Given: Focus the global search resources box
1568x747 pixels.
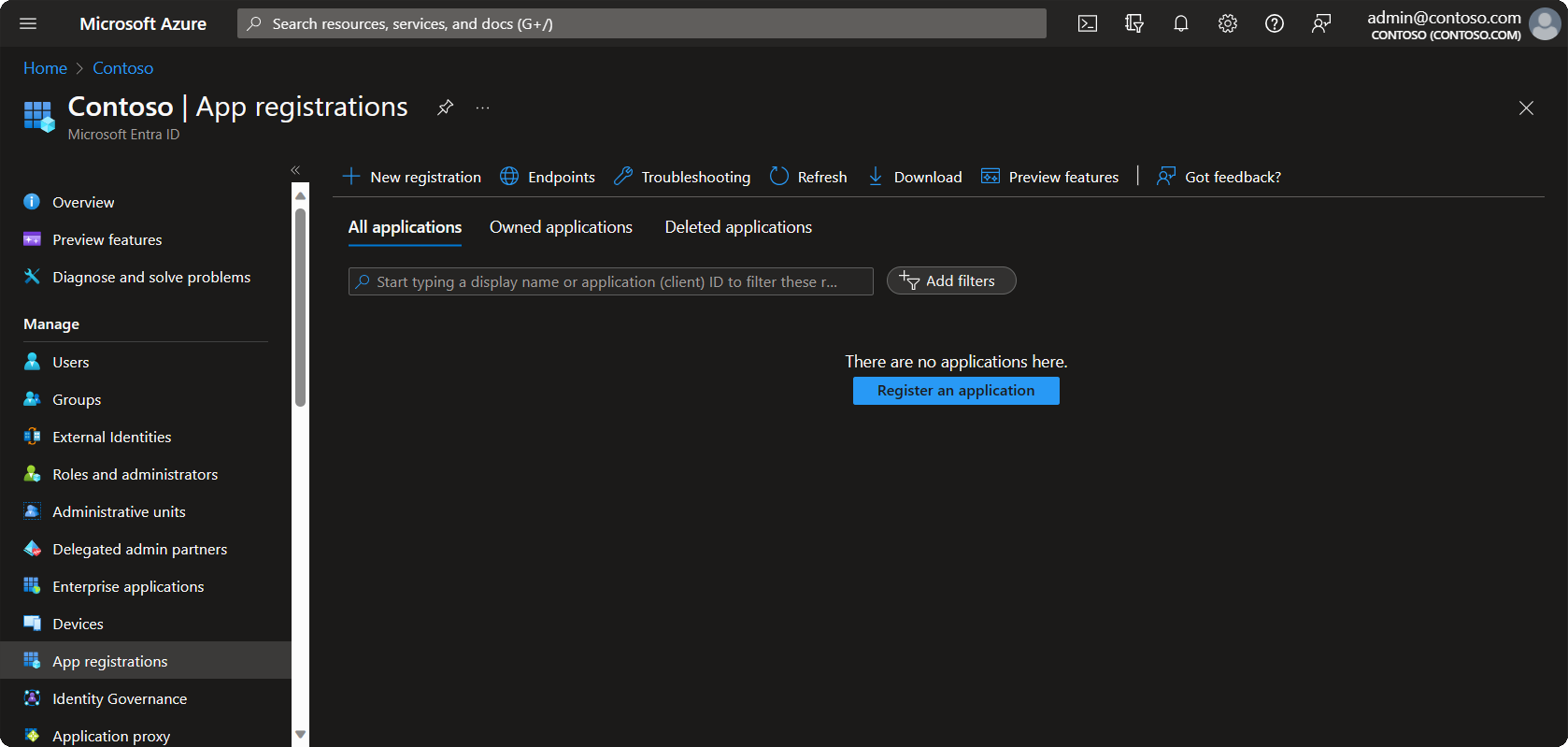Looking at the screenshot, I should point(642,23).
